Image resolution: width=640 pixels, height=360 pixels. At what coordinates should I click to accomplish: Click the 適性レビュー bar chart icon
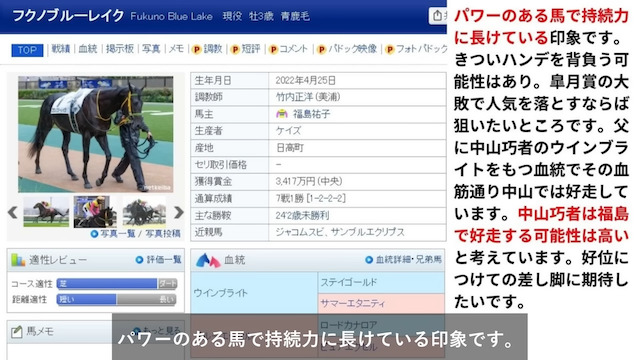pos(18,260)
